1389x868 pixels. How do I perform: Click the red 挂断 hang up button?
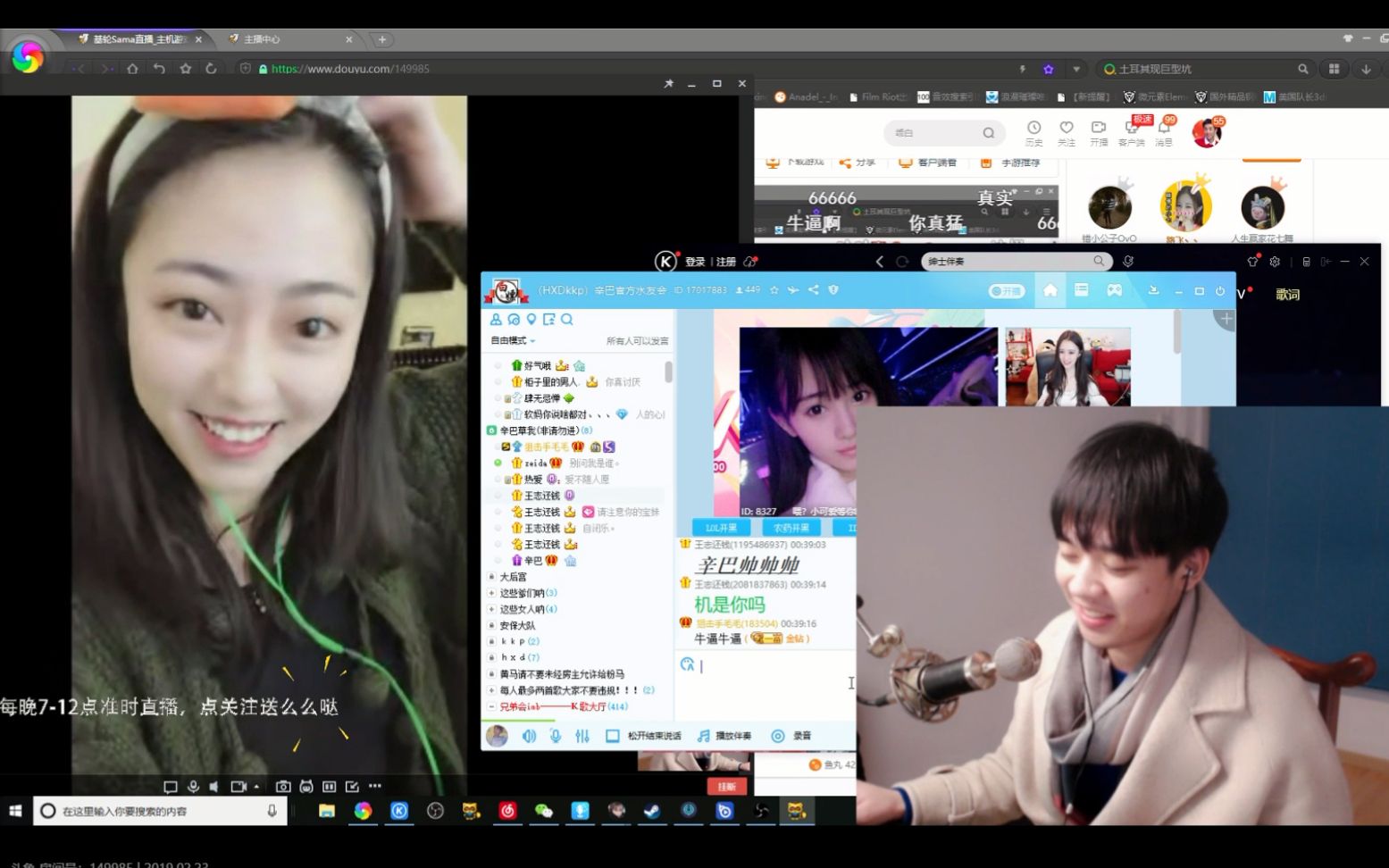(x=727, y=787)
